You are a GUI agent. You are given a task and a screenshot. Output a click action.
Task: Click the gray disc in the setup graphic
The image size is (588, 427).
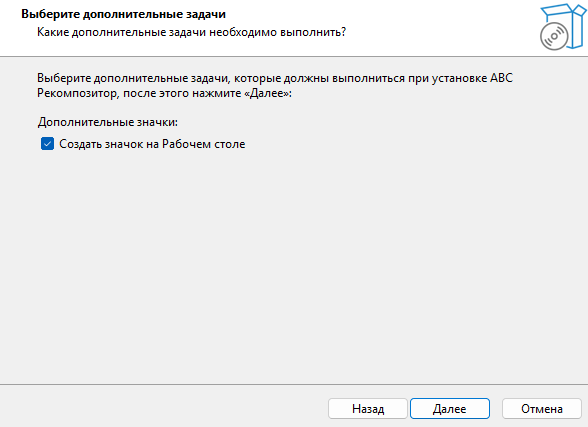[x=554, y=36]
